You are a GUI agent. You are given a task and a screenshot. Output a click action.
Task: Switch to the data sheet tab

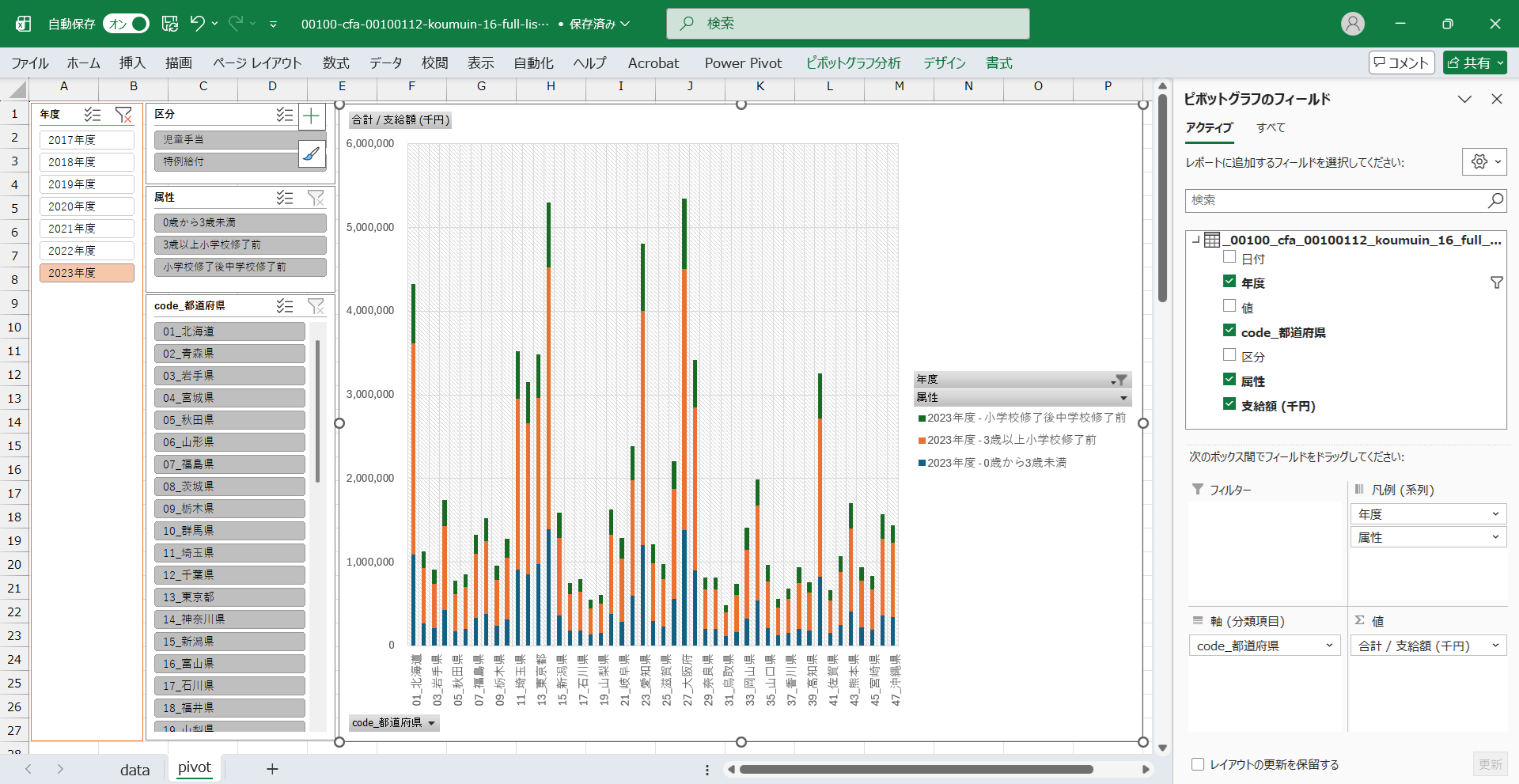tap(134, 769)
